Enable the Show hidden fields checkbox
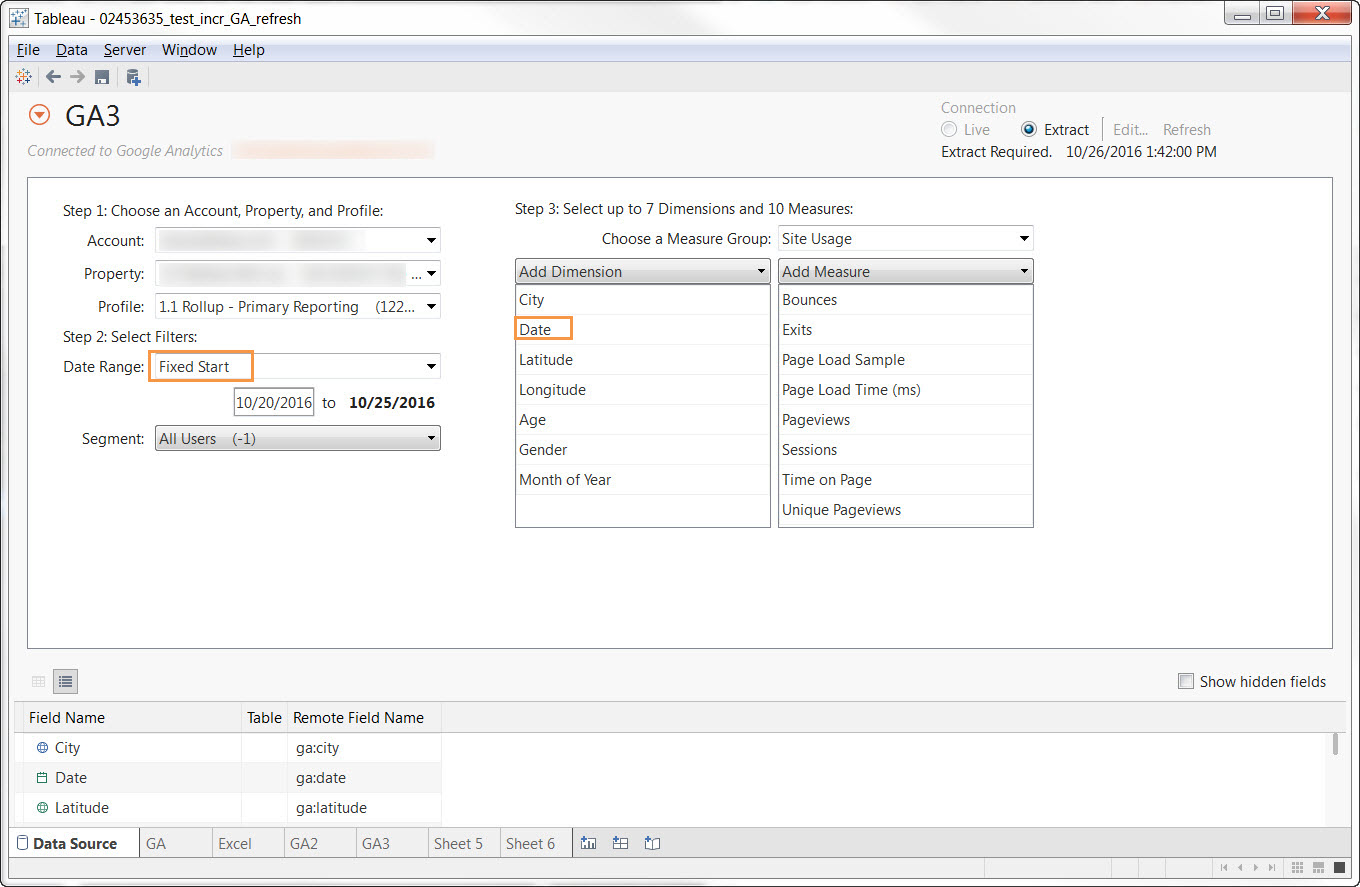Screen dimensions: 1360x887 [1186, 681]
